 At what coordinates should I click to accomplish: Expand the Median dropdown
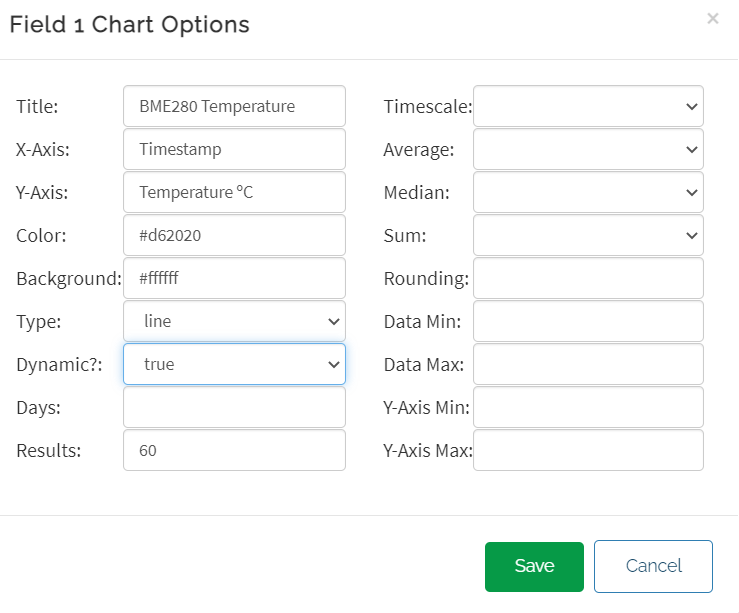(x=588, y=192)
